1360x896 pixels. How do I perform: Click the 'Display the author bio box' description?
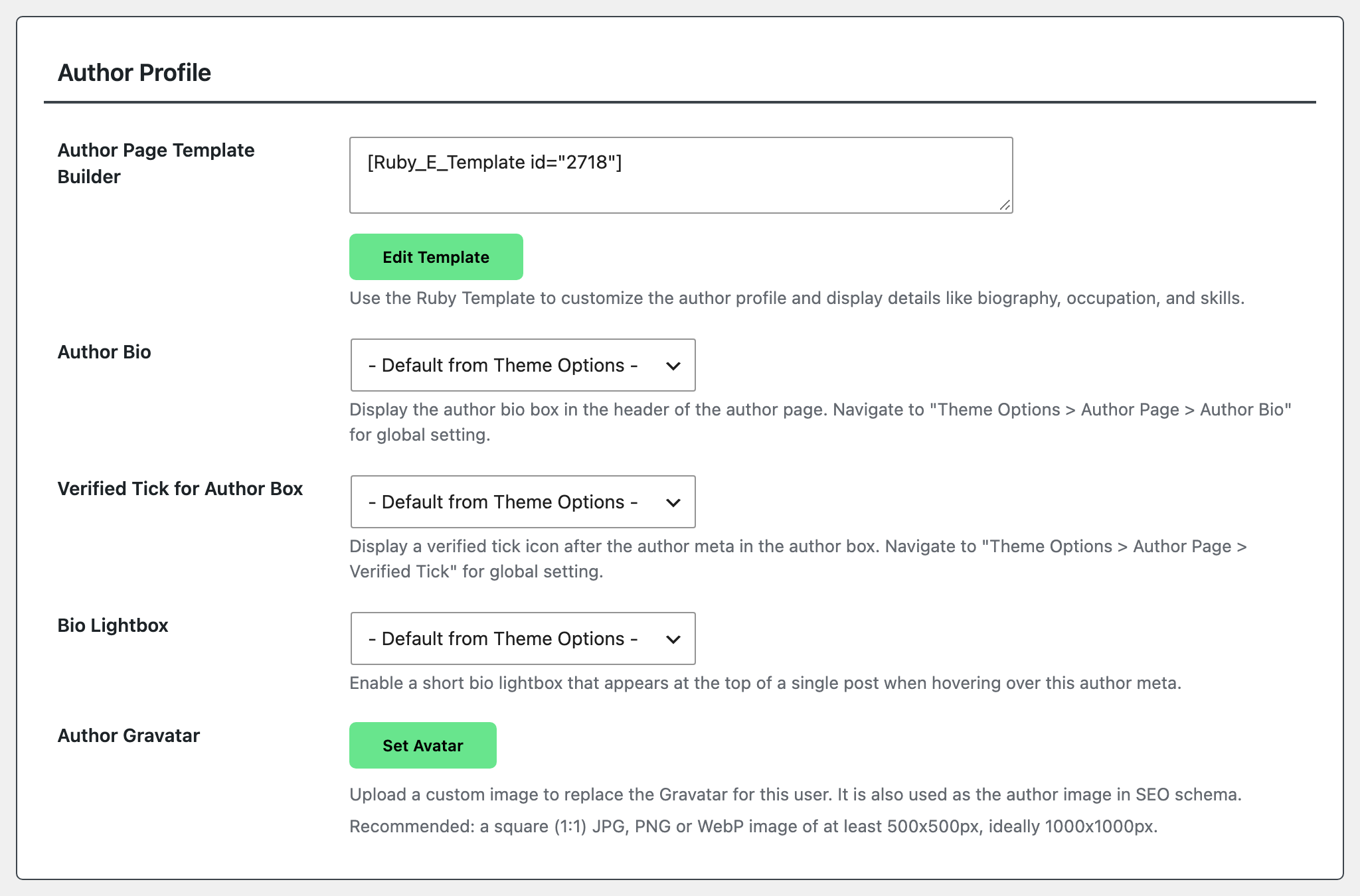click(x=821, y=422)
